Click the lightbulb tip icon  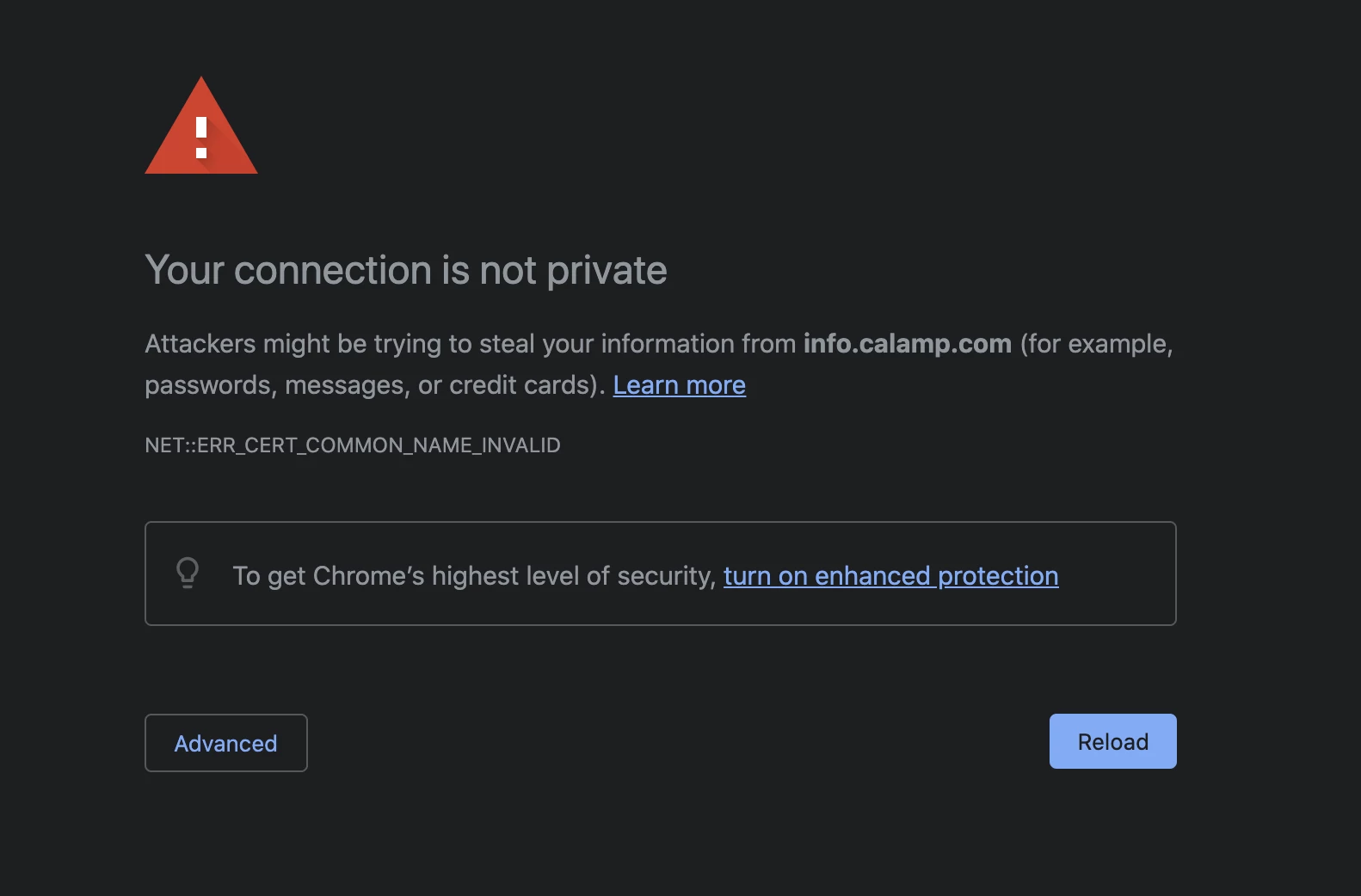[x=188, y=573]
